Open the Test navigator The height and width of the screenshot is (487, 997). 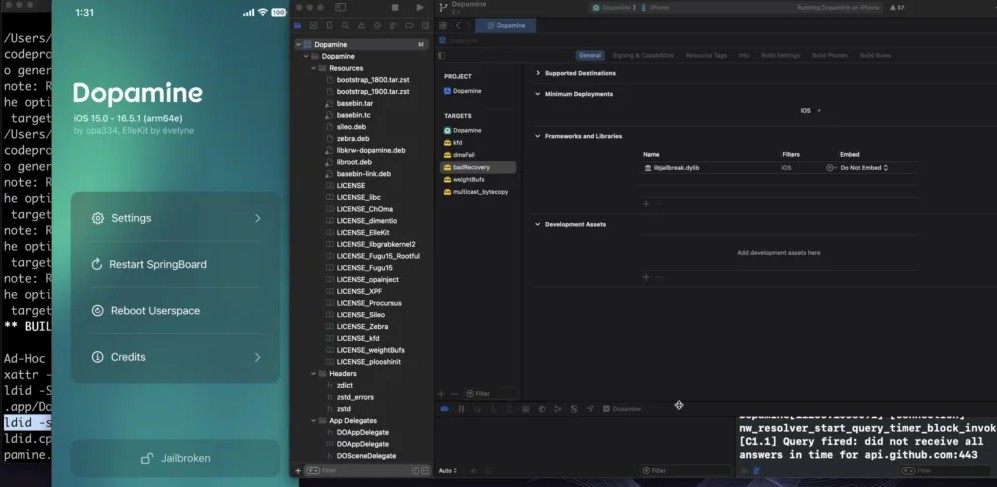click(x=378, y=26)
